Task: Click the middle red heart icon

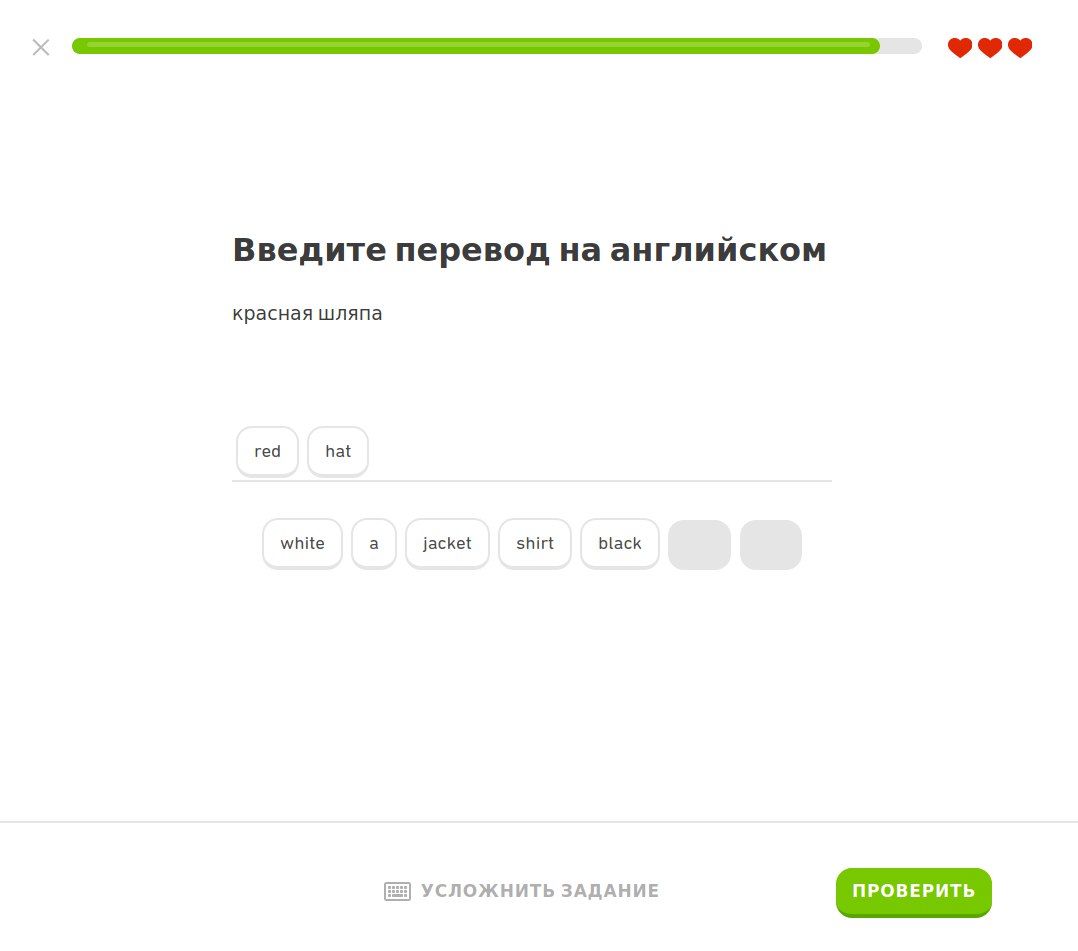Action: coord(990,47)
